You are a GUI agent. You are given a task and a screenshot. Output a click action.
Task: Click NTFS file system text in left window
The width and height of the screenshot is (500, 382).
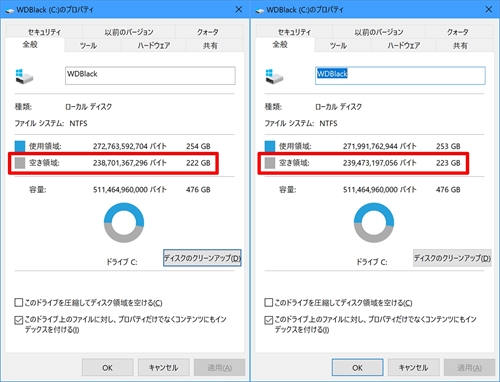[78, 124]
